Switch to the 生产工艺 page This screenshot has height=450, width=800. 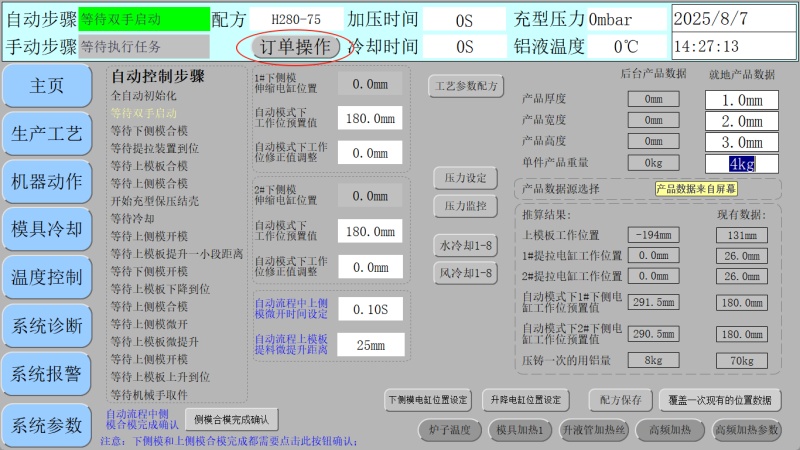pyautogui.click(x=46, y=134)
